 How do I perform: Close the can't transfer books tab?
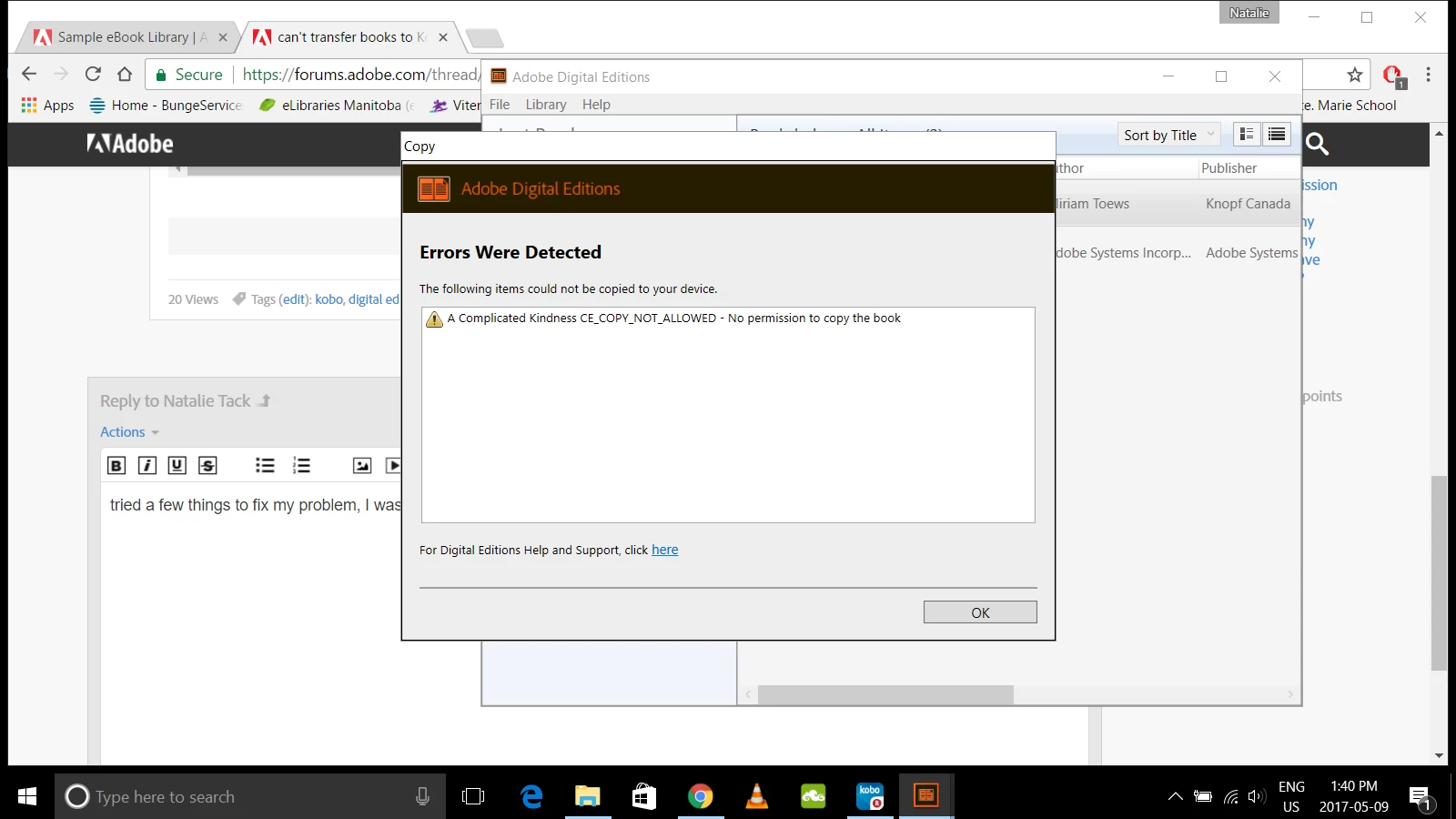coord(443,37)
